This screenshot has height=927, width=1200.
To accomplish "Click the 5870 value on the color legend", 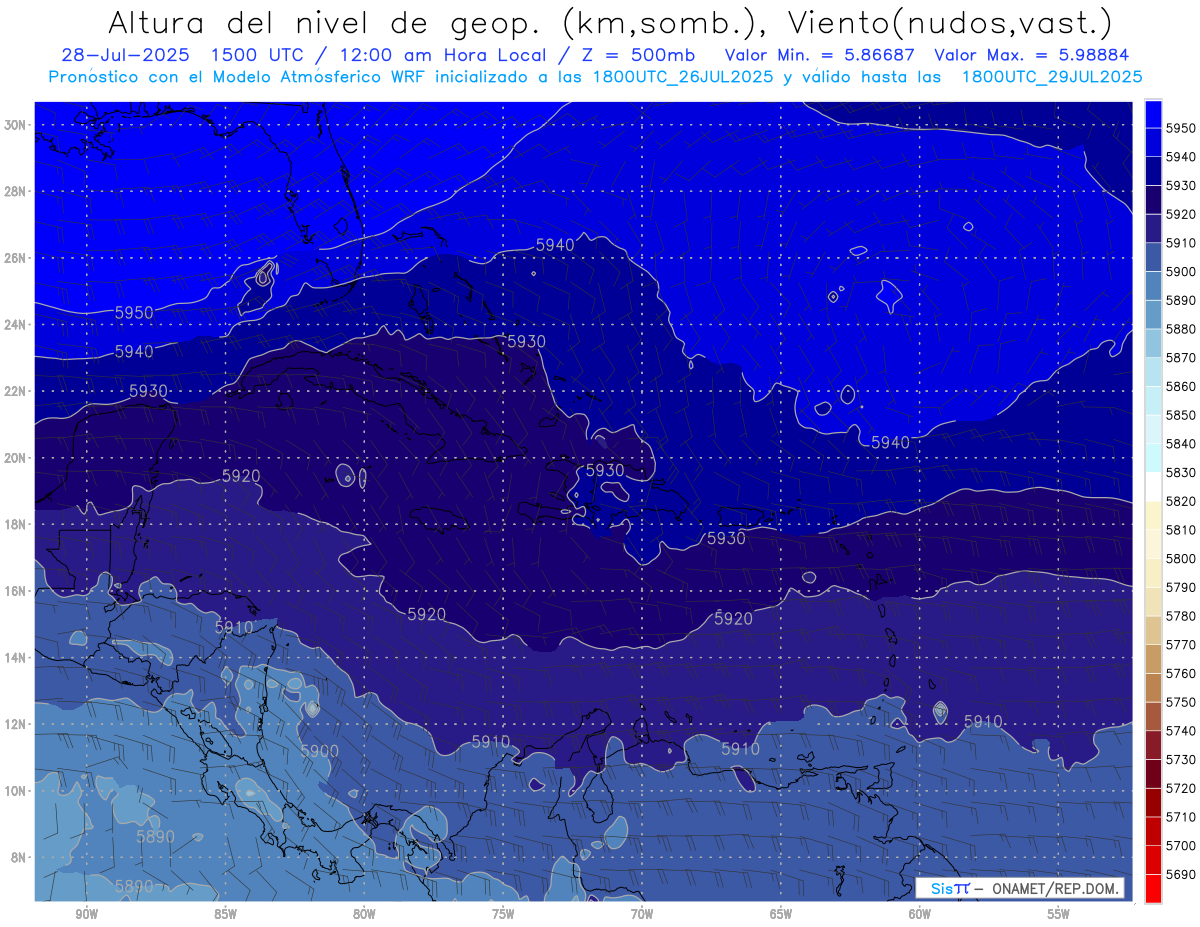I will pos(1181,358).
